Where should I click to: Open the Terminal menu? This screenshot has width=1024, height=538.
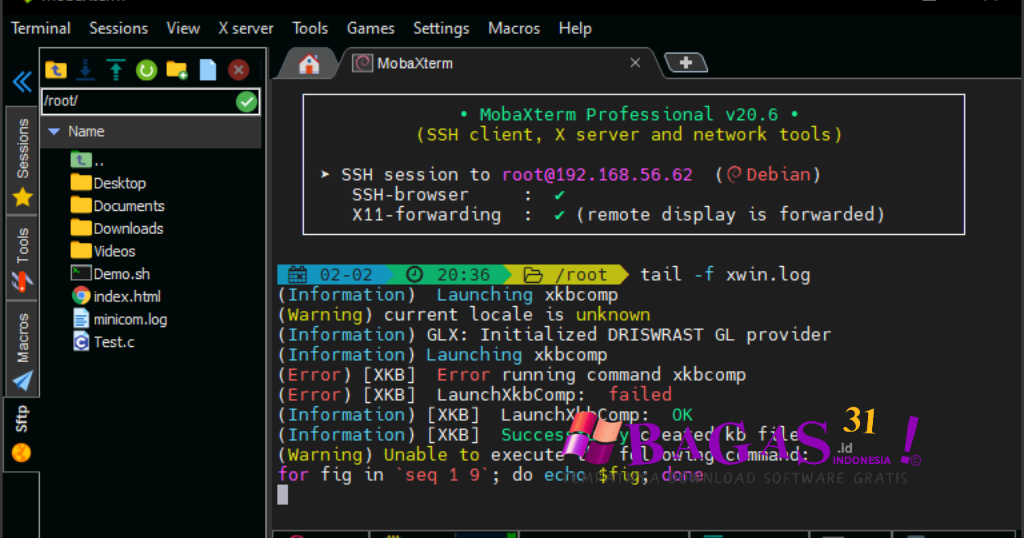[x=40, y=29]
